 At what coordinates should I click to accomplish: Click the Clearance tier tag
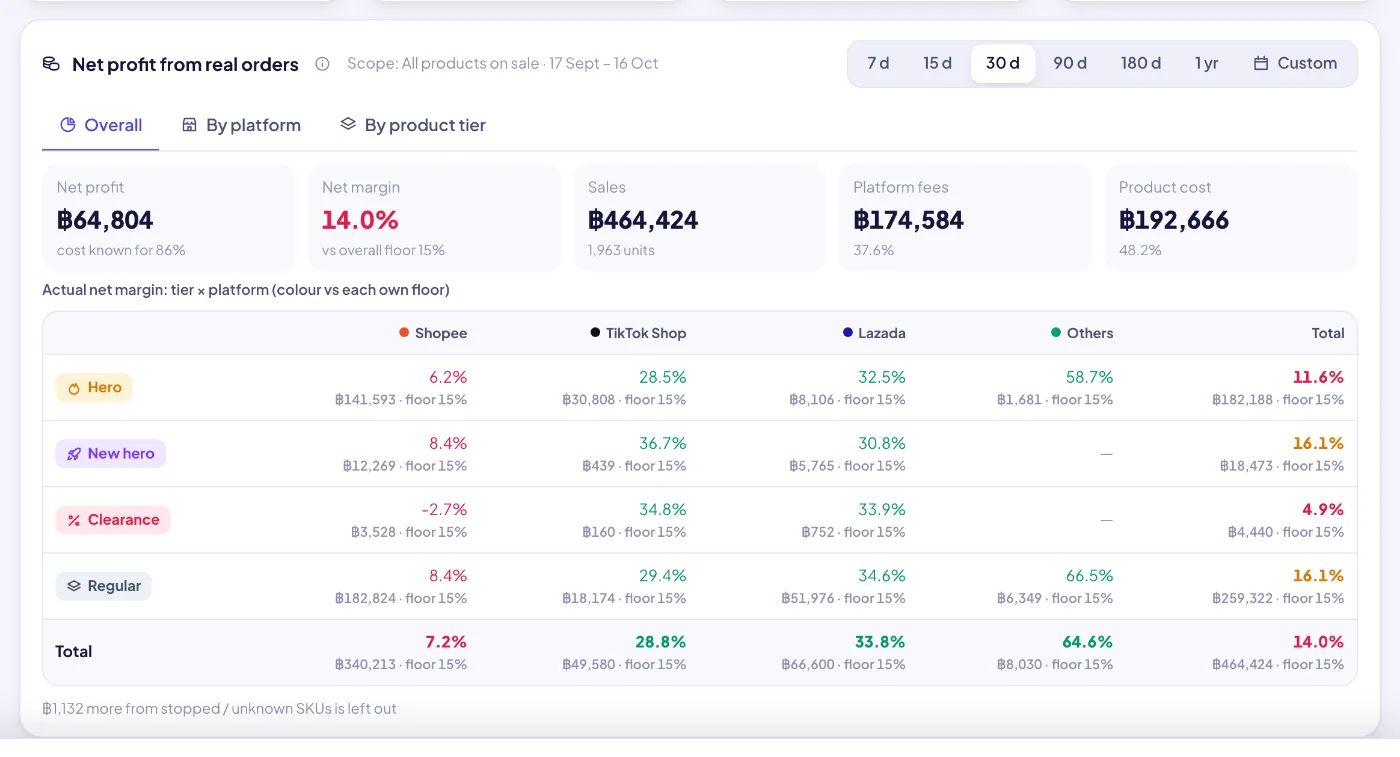[113, 520]
